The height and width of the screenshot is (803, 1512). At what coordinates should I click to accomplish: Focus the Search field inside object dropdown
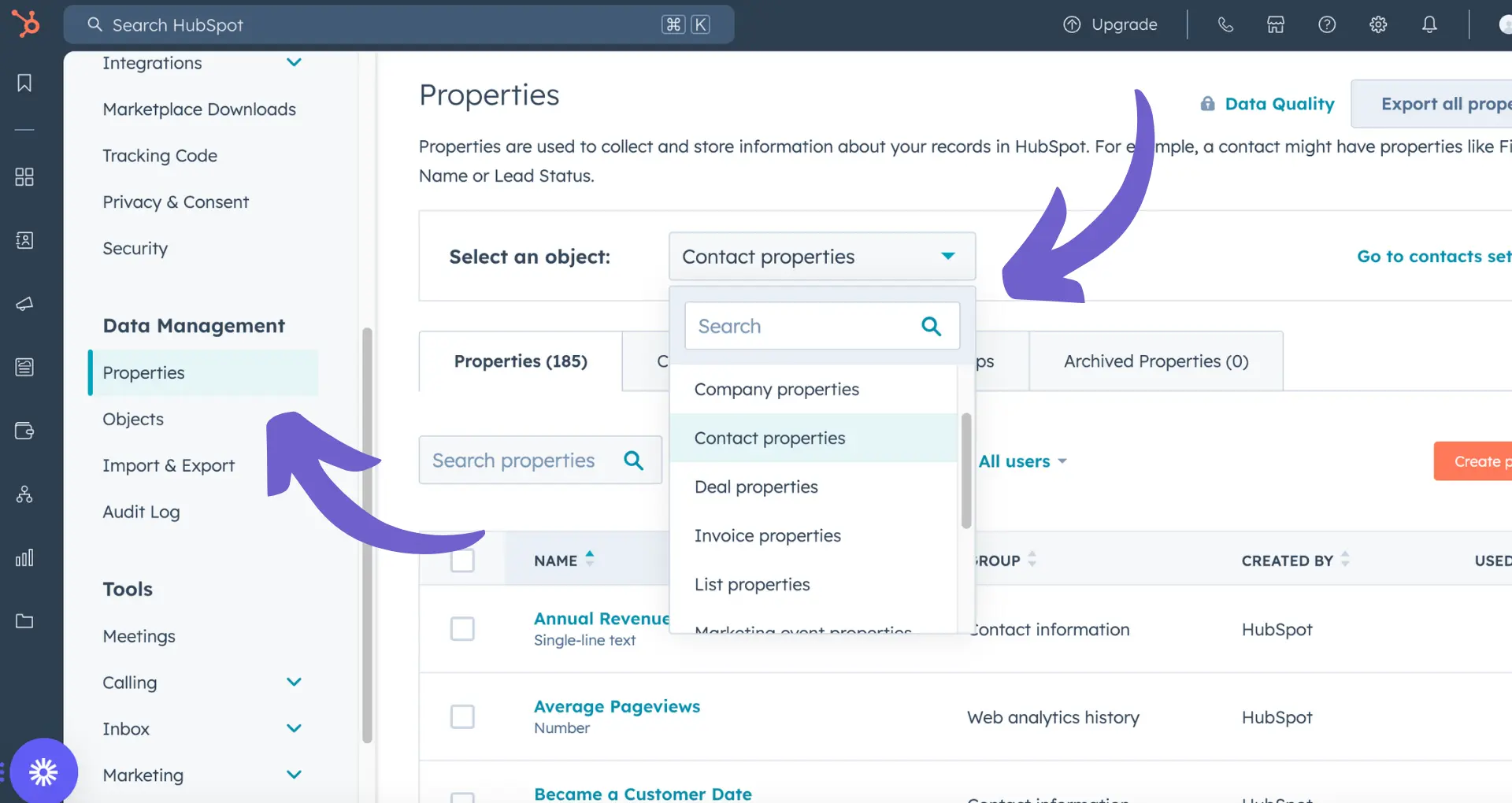pos(822,326)
